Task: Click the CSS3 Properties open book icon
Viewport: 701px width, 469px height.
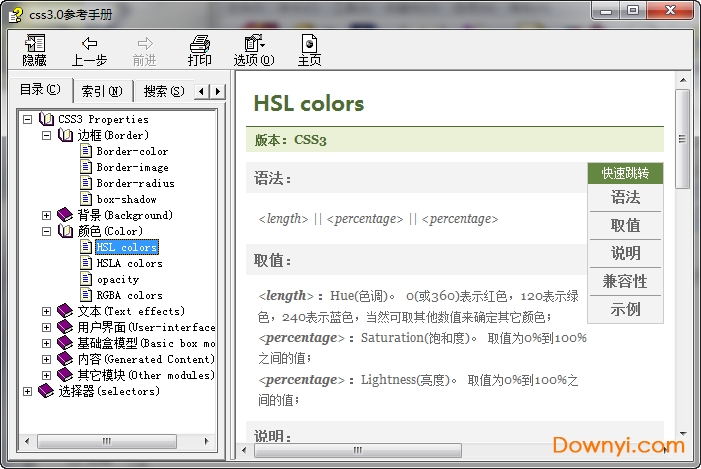Action: pos(46,119)
